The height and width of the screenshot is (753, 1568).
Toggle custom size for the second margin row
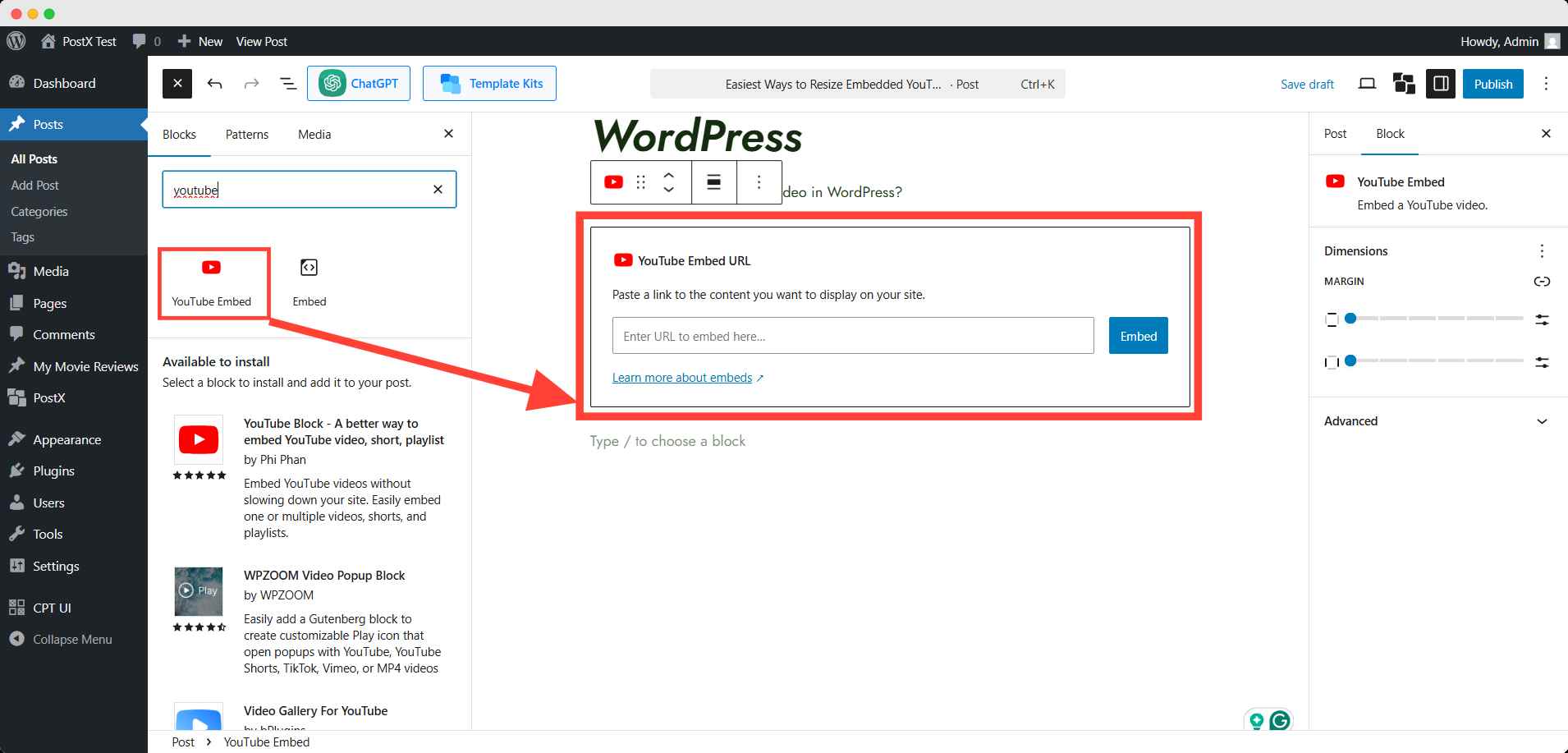pos(1542,362)
